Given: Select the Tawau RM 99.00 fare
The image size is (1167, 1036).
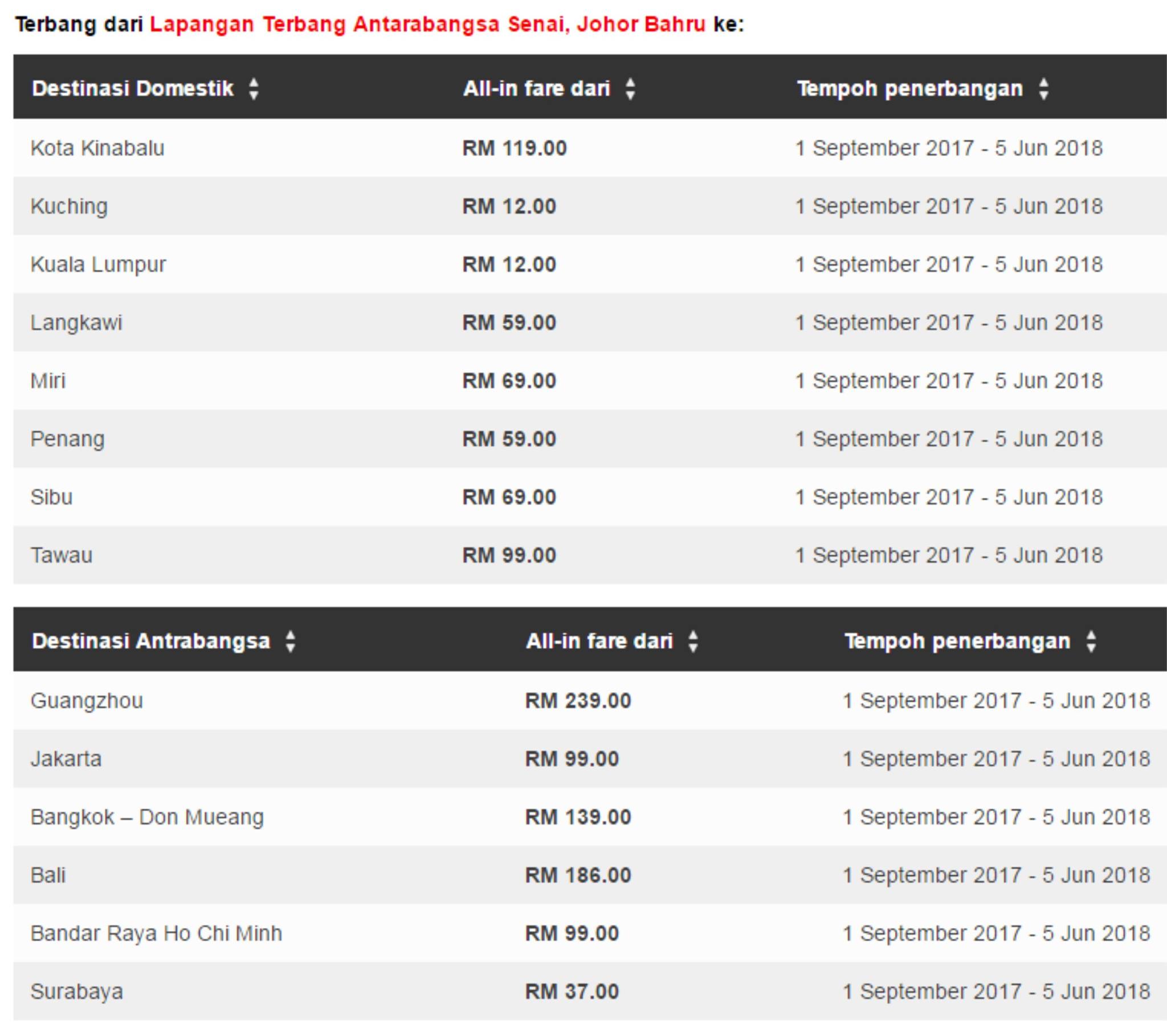Looking at the screenshot, I should [509, 555].
